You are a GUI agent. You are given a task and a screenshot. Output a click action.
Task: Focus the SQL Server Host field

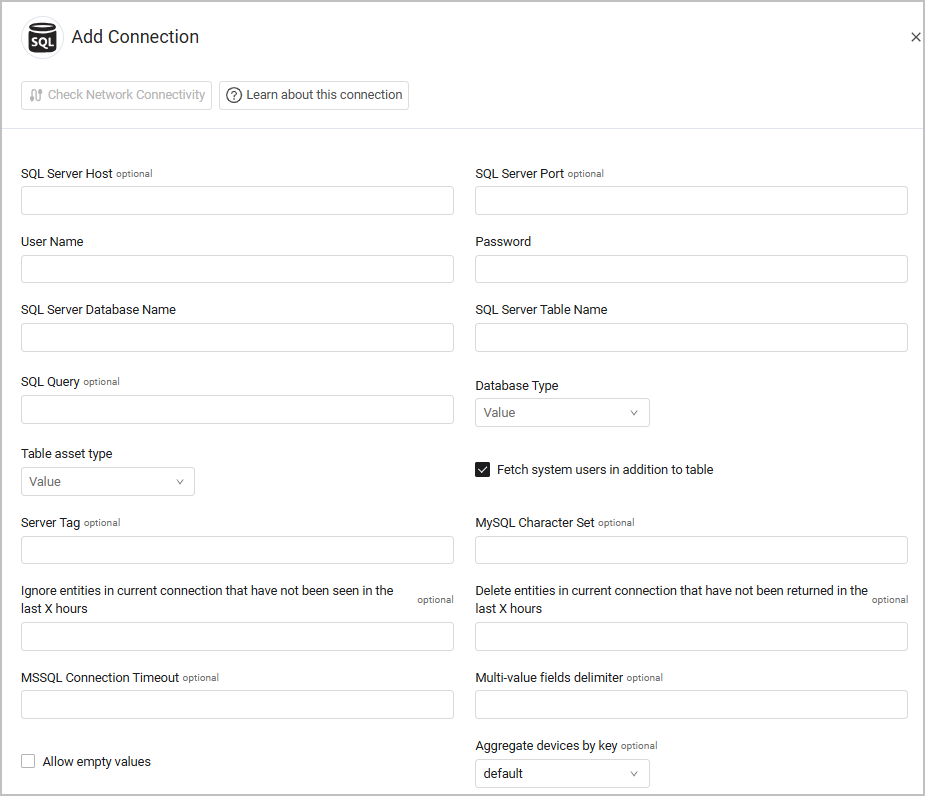237,201
